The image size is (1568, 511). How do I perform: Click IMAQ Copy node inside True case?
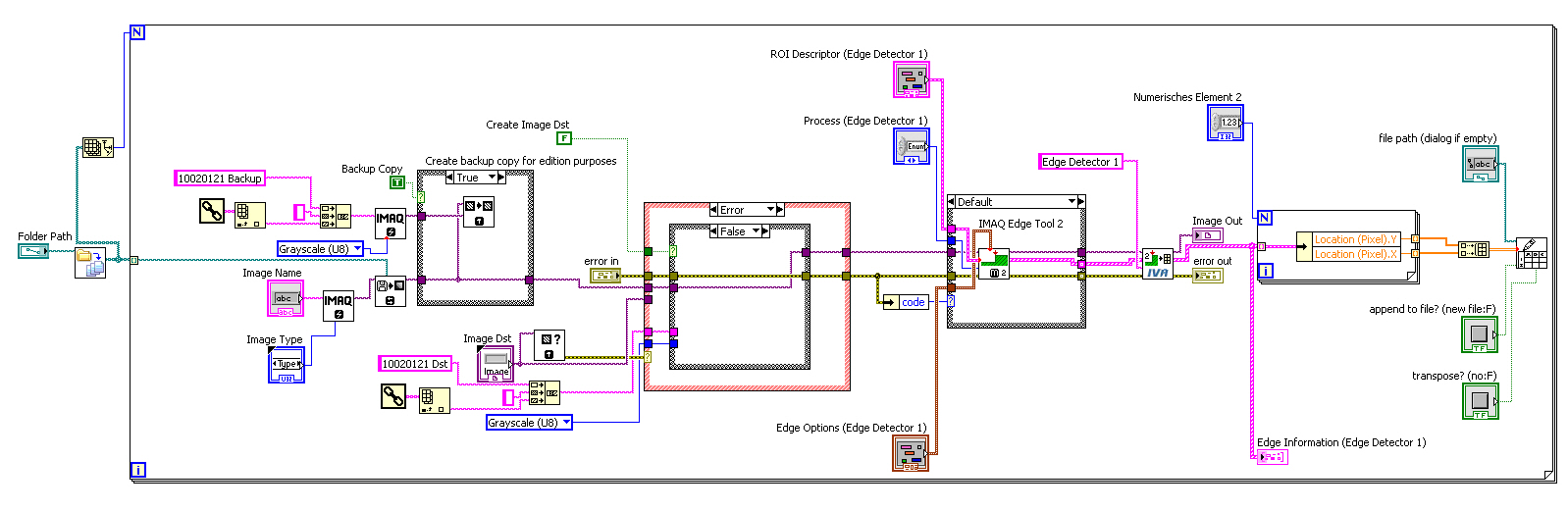pyautogui.click(x=479, y=212)
